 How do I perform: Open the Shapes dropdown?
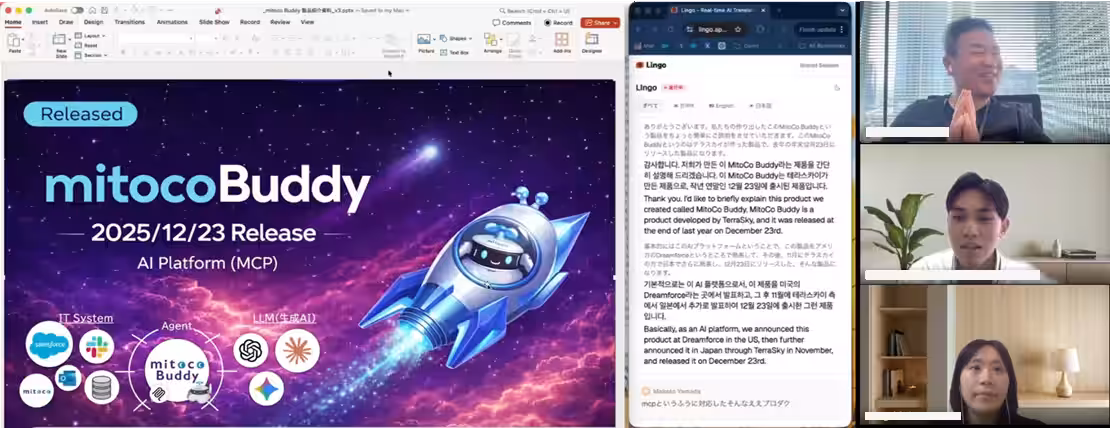coord(458,38)
